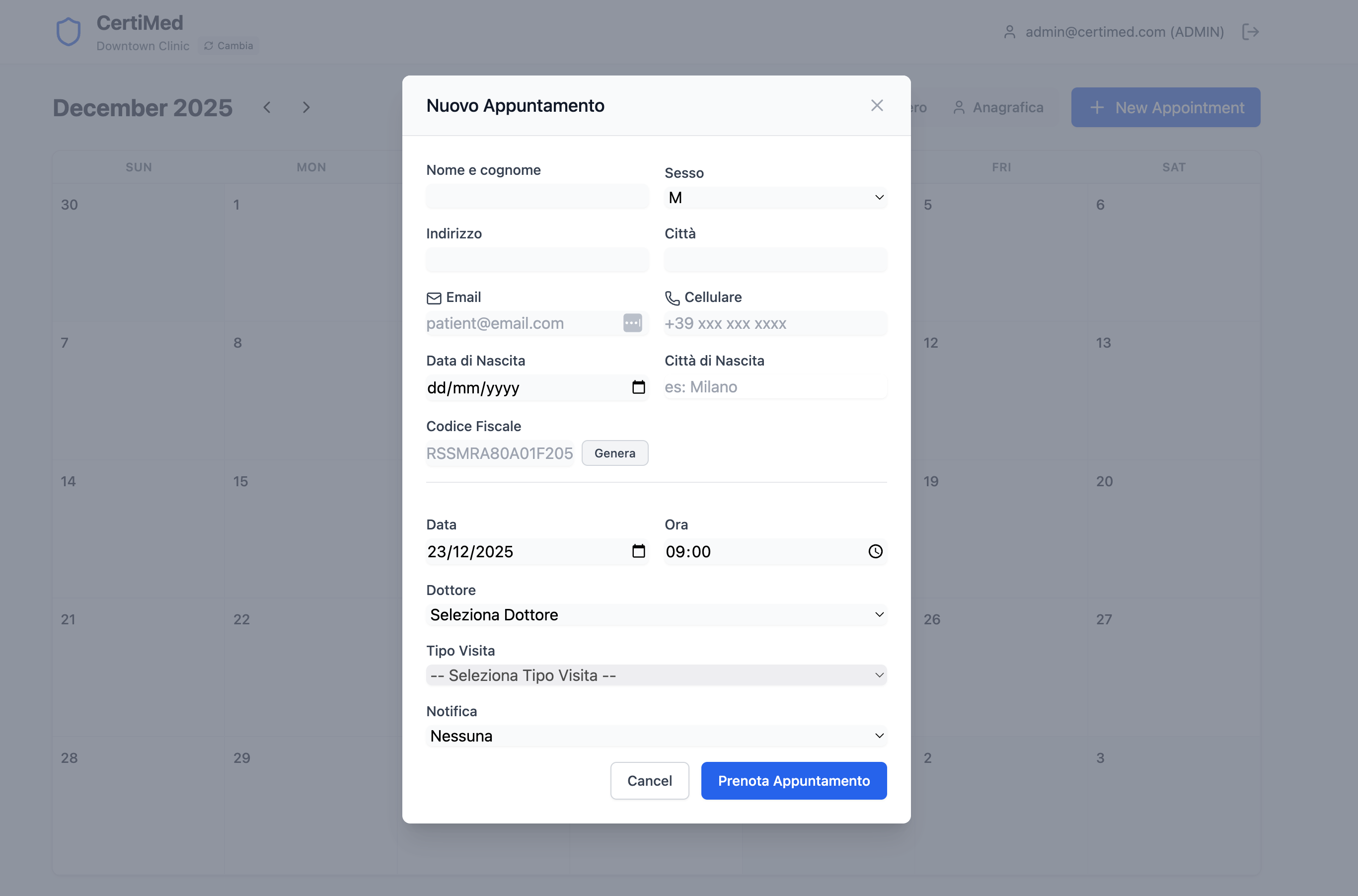
Task: Click Prenota Appuntamento button
Action: point(793,781)
